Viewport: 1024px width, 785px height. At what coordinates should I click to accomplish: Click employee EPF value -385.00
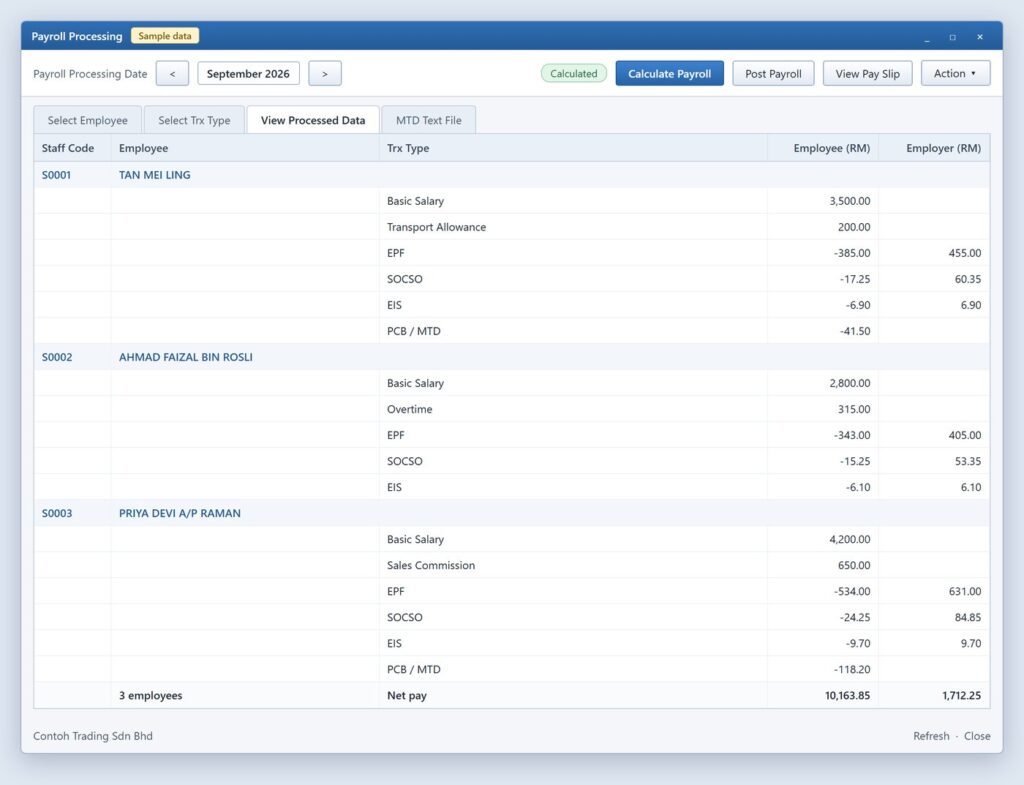point(852,253)
